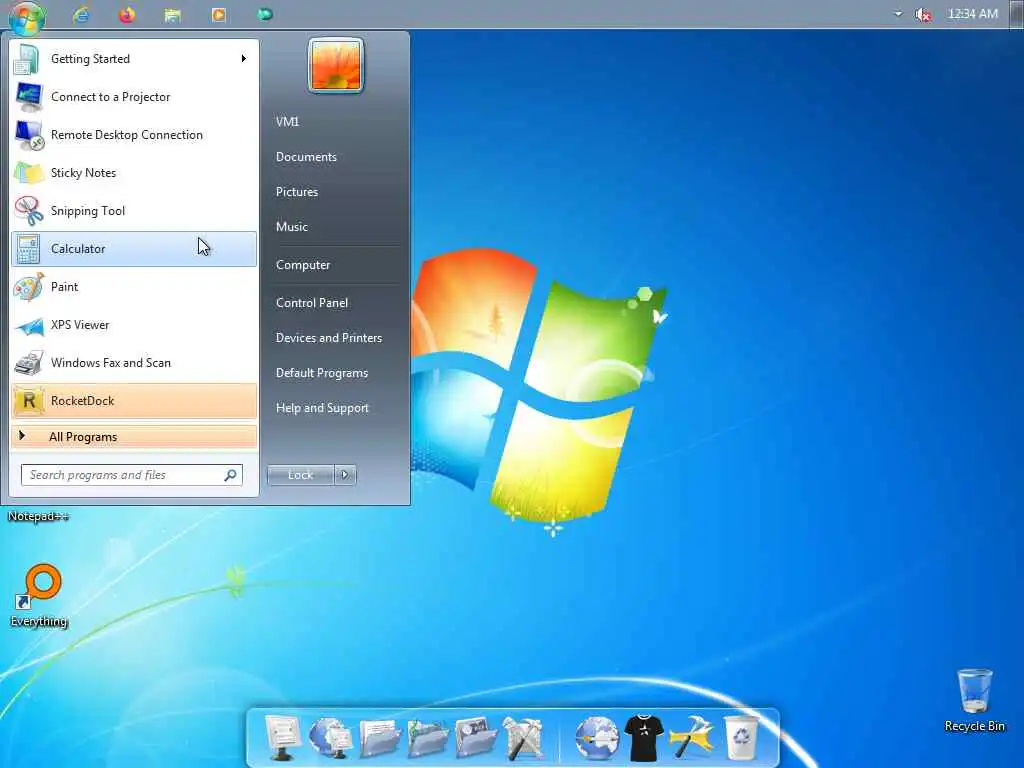Open the music folder icon in RocketDock
Image resolution: width=1024 pixels, height=768 pixels.
[x=428, y=738]
